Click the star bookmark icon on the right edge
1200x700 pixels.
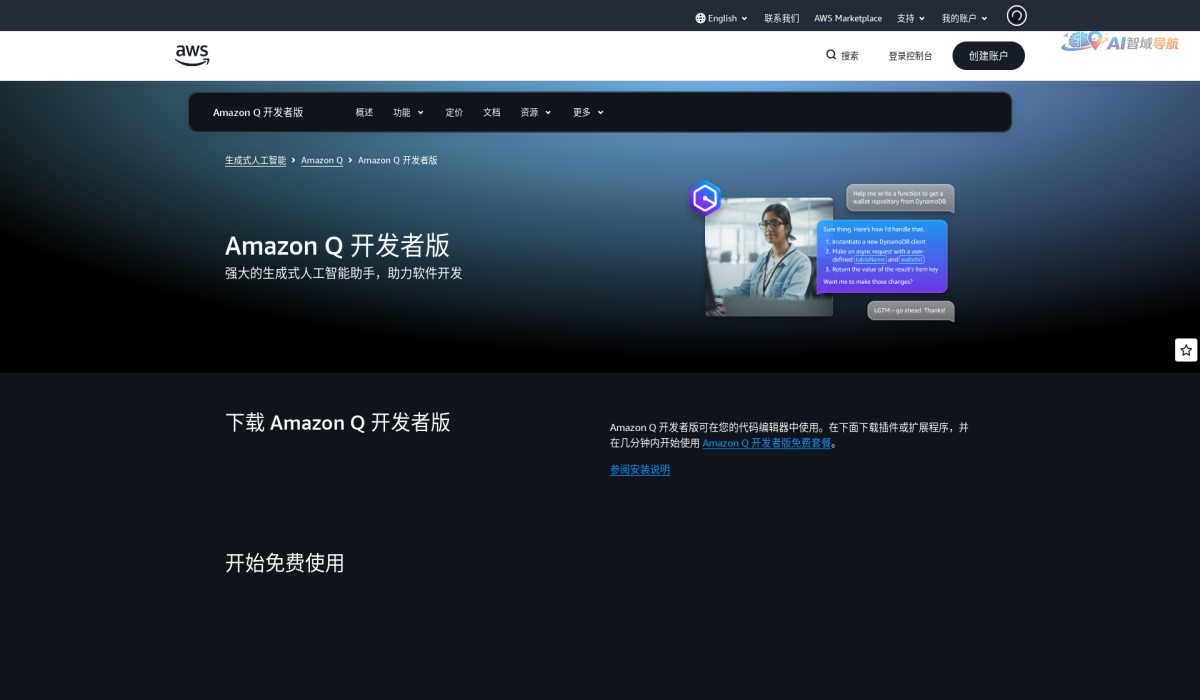click(x=1185, y=350)
